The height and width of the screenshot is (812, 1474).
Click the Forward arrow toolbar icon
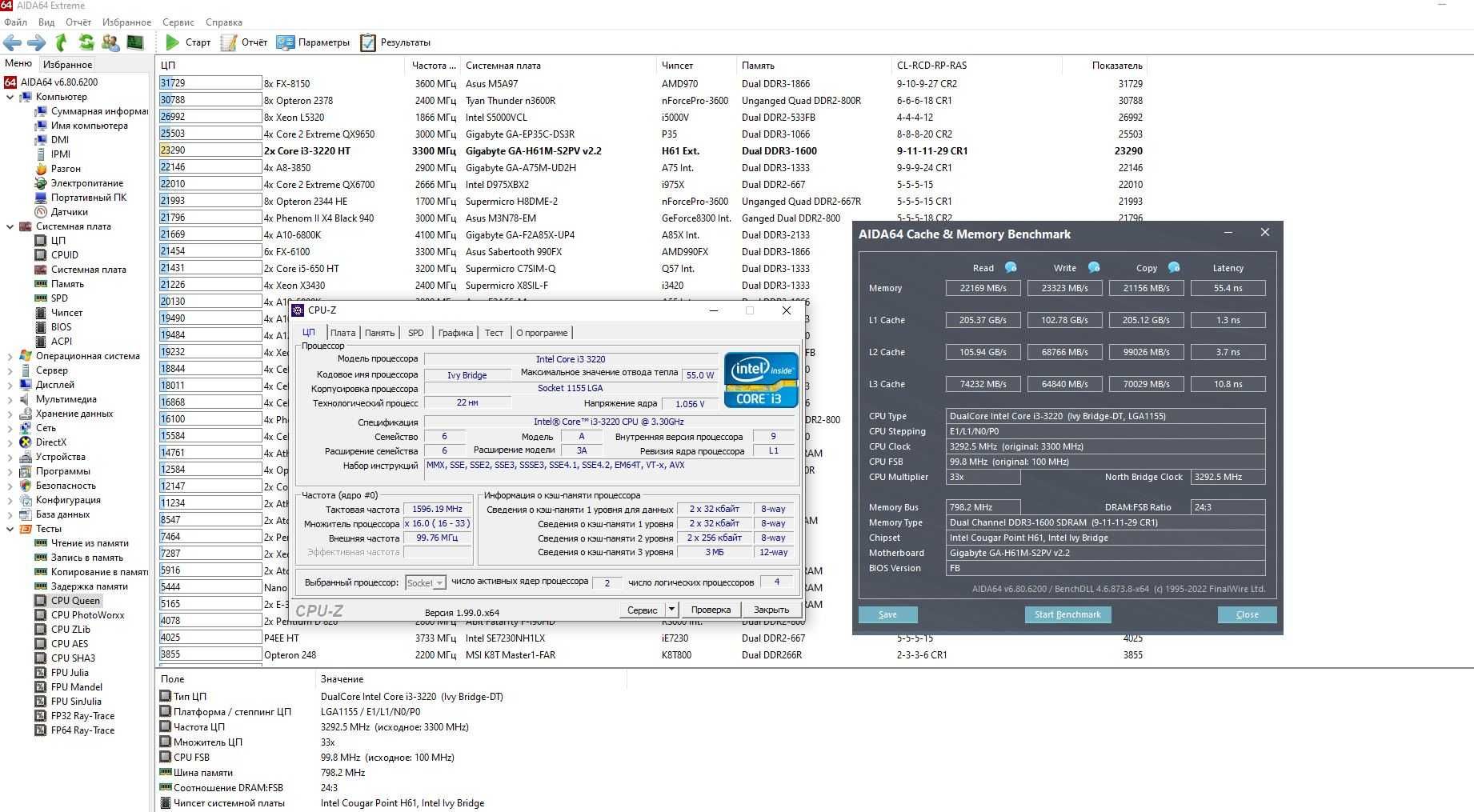coord(37,42)
